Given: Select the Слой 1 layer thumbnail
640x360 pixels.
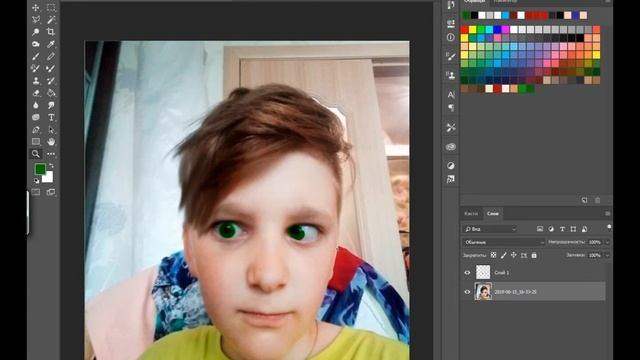Looking at the screenshot, I should pyautogui.click(x=483, y=272).
